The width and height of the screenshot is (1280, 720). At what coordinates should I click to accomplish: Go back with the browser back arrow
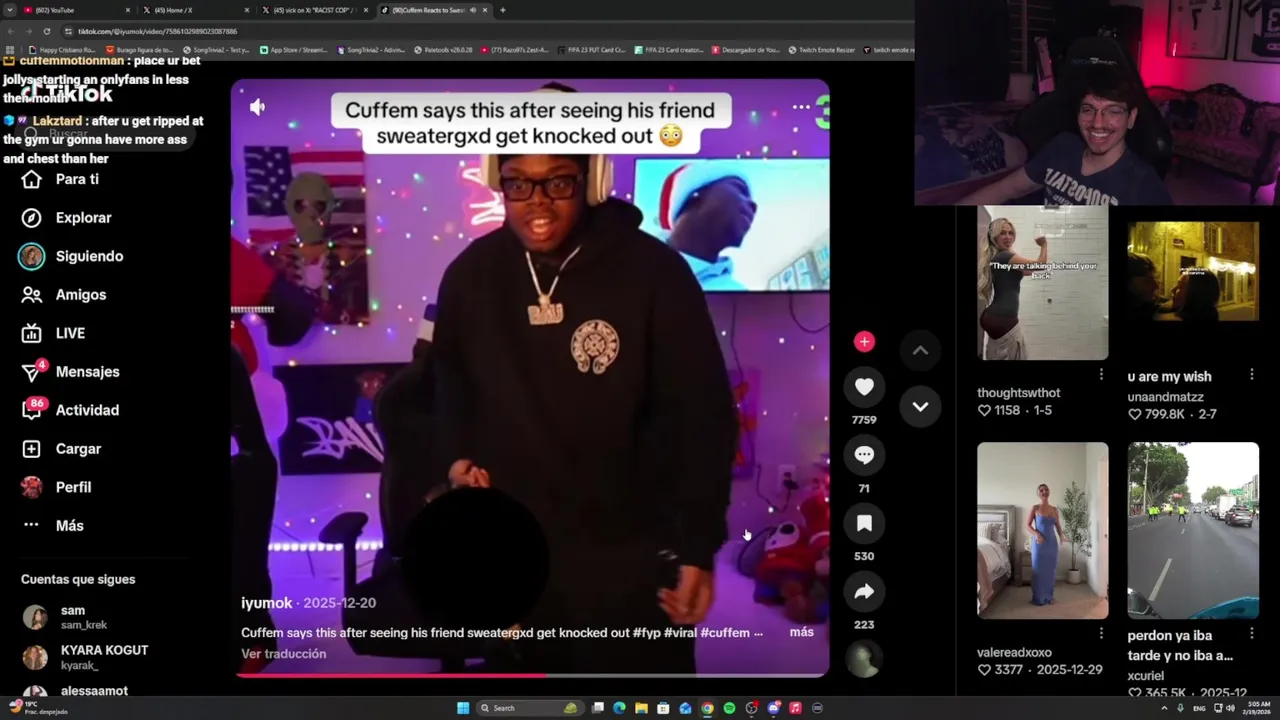pyautogui.click(x=10, y=31)
